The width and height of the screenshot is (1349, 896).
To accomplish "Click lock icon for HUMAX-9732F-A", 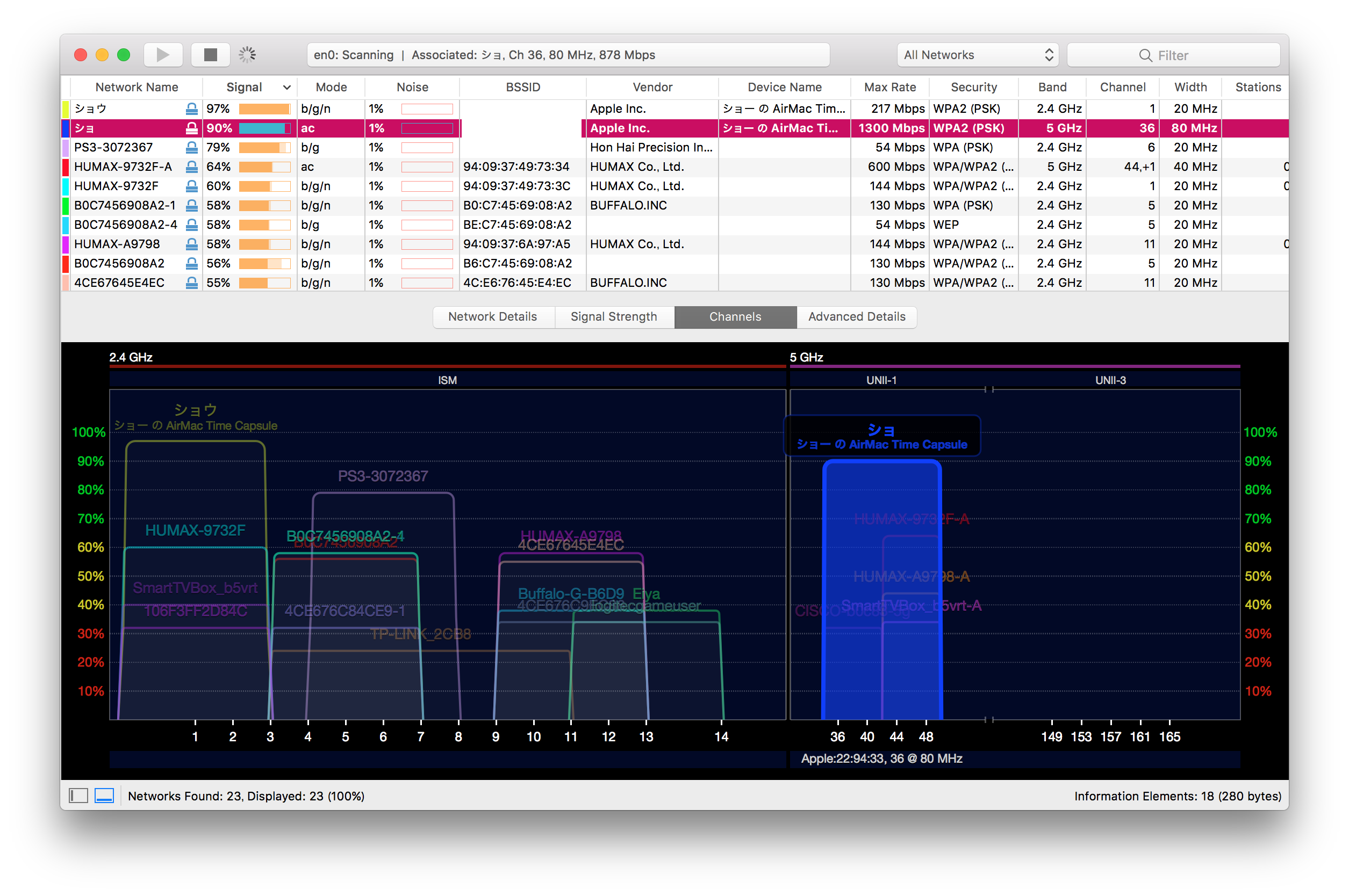I will pos(192,167).
